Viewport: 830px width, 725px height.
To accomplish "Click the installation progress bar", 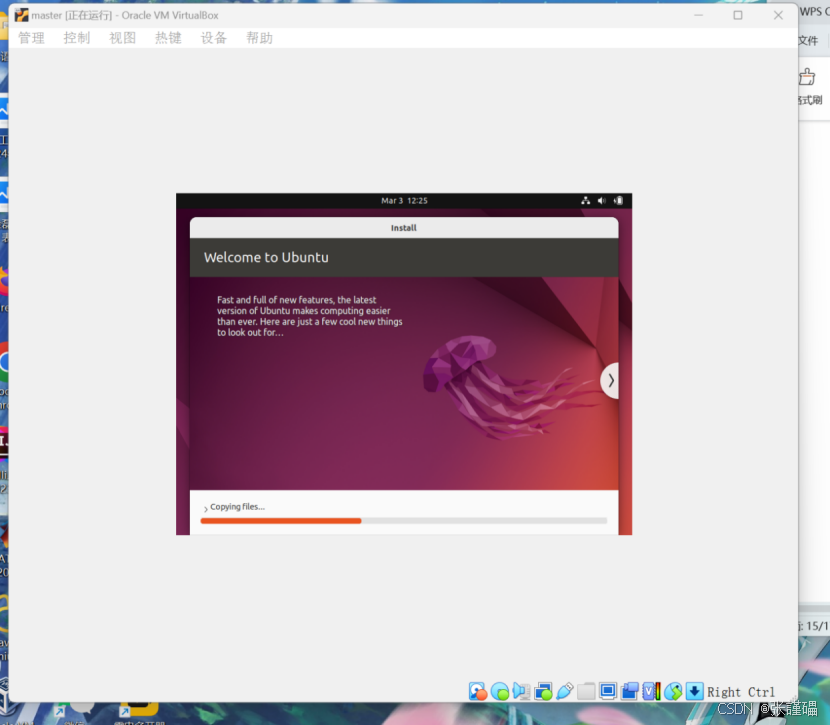I will click(403, 521).
